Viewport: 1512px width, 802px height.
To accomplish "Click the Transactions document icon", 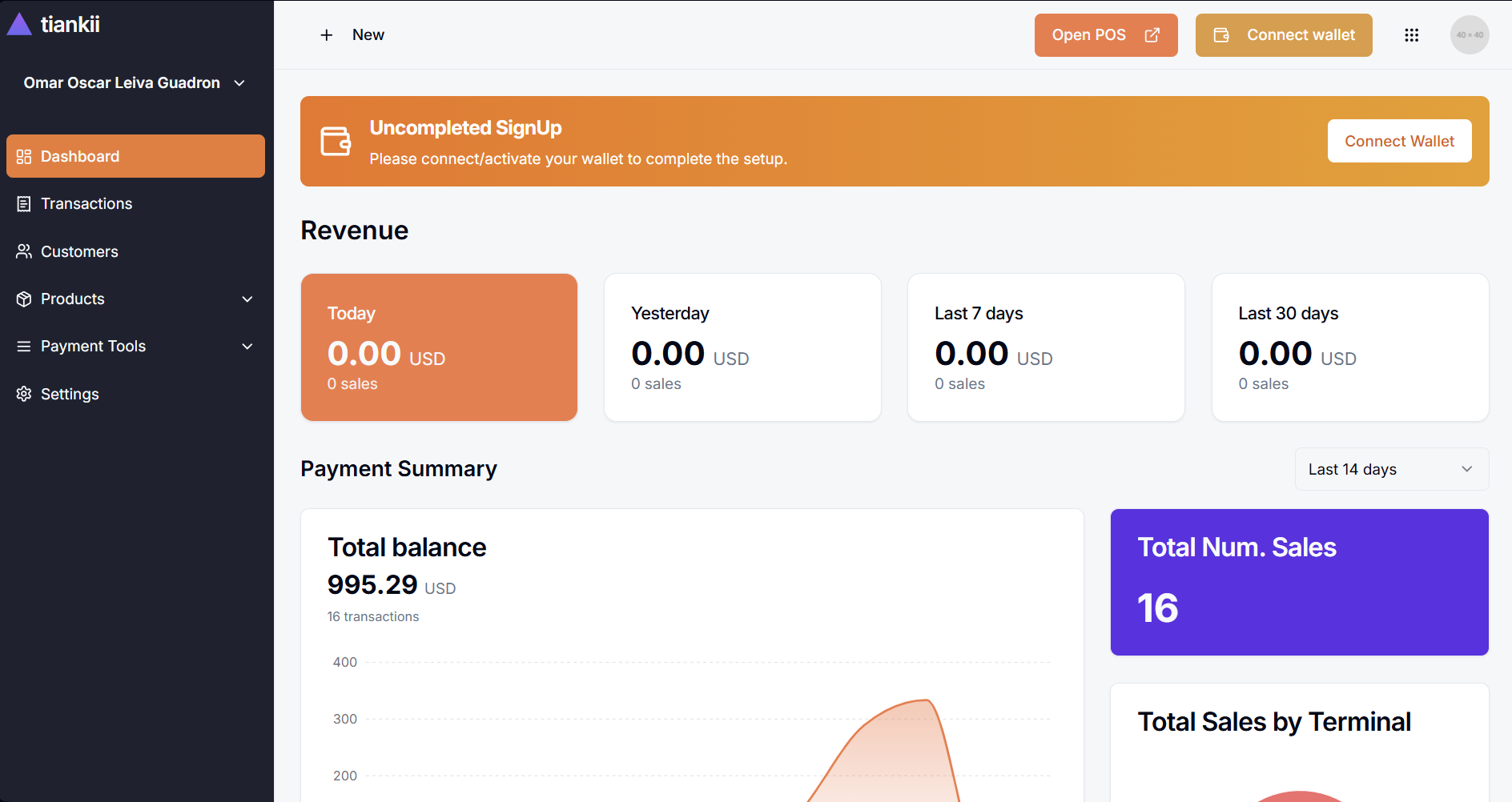I will [x=24, y=204].
